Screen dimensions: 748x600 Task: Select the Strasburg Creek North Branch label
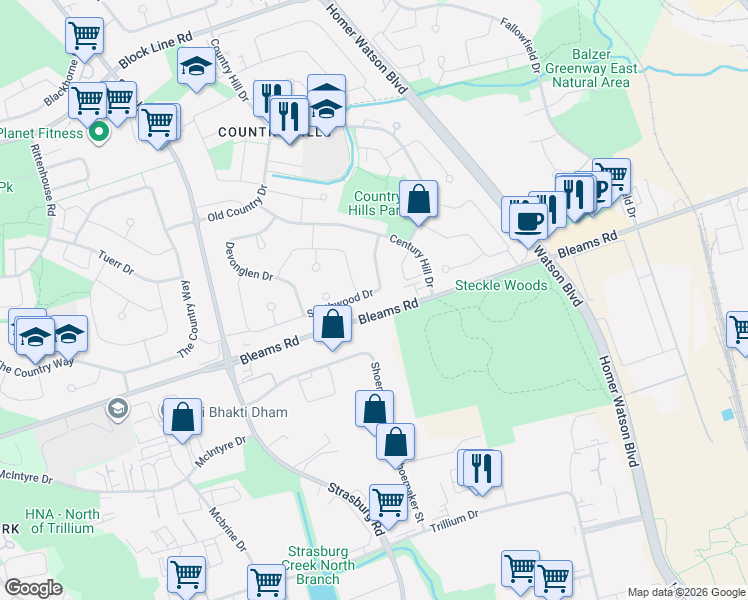(x=318, y=565)
